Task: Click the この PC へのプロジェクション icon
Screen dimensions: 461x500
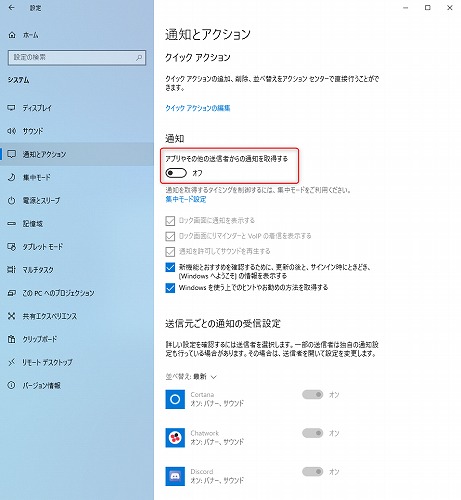Action: 11,293
